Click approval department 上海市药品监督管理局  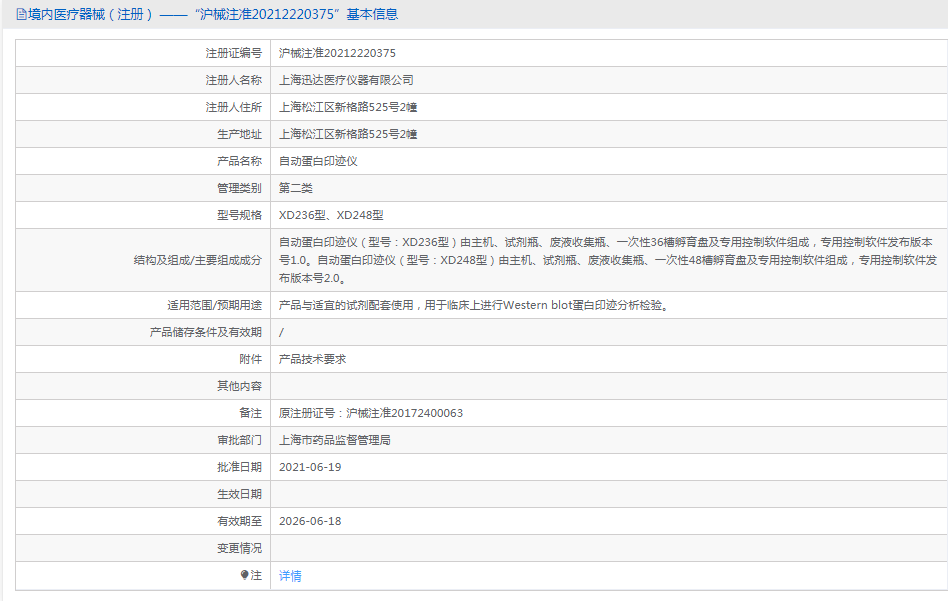pyautogui.click(x=335, y=440)
